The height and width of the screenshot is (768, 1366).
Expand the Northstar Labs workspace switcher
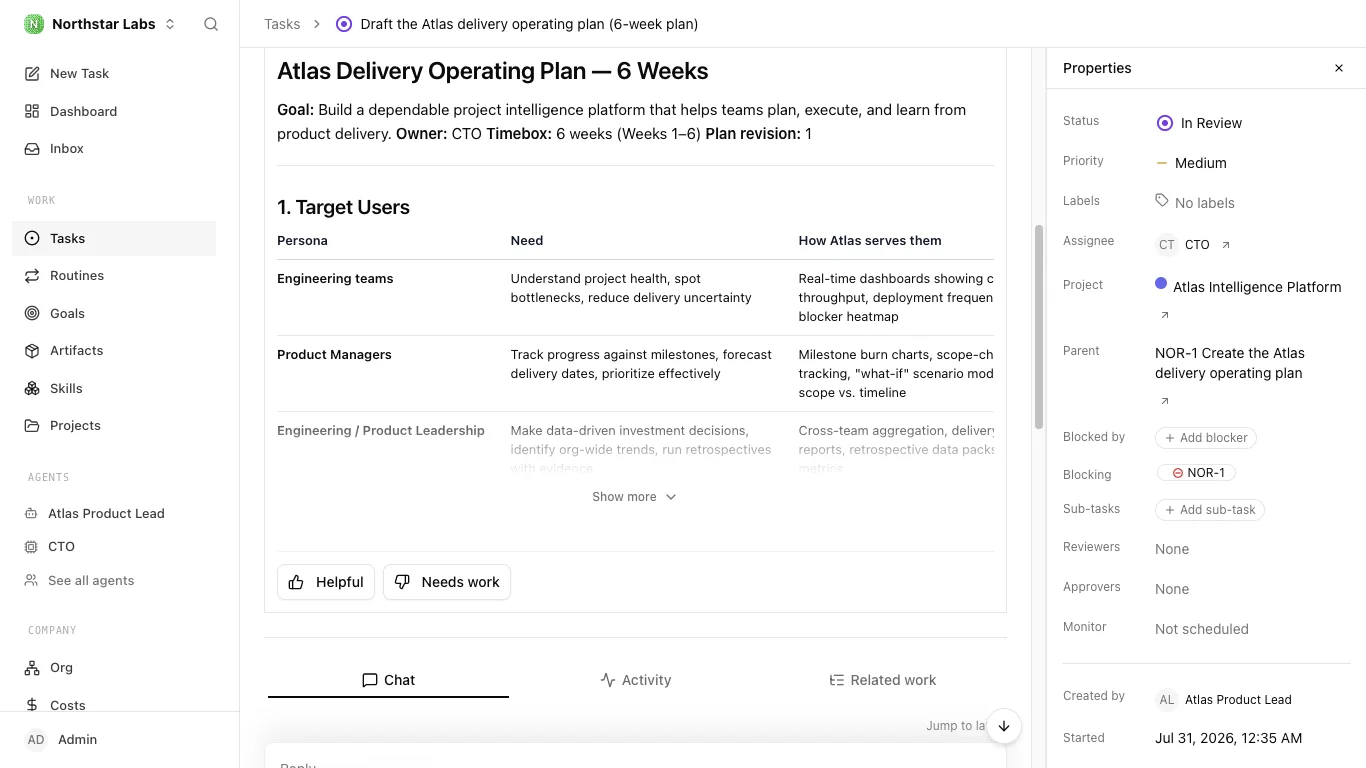coord(100,24)
